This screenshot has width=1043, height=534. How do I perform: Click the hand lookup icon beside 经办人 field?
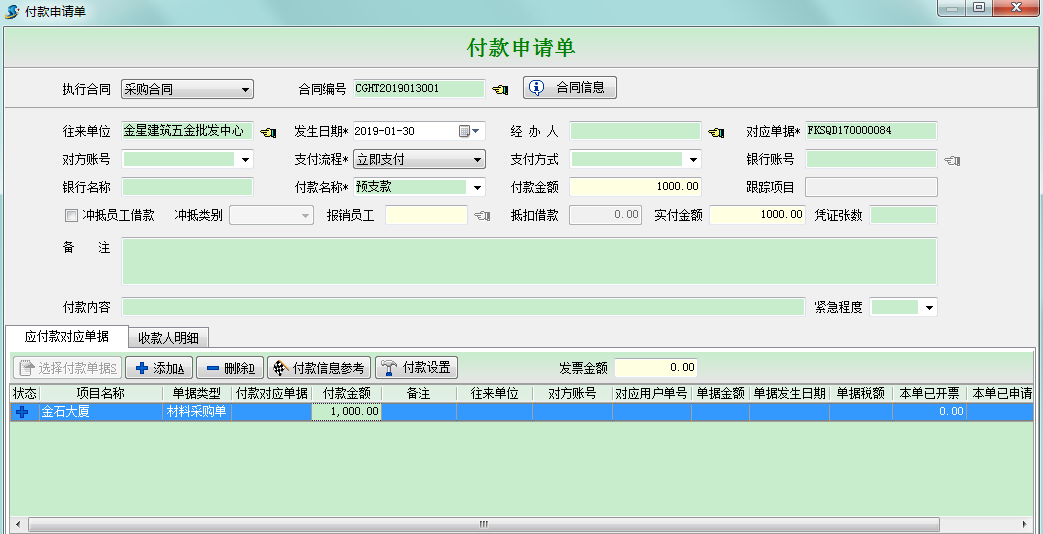[716, 132]
